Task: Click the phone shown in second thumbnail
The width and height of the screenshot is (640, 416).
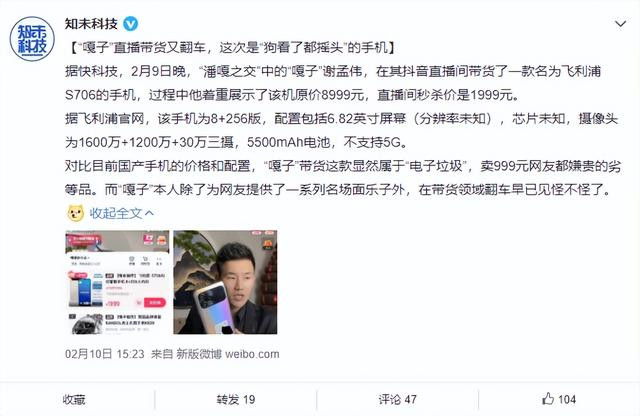Action: (214, 307)
